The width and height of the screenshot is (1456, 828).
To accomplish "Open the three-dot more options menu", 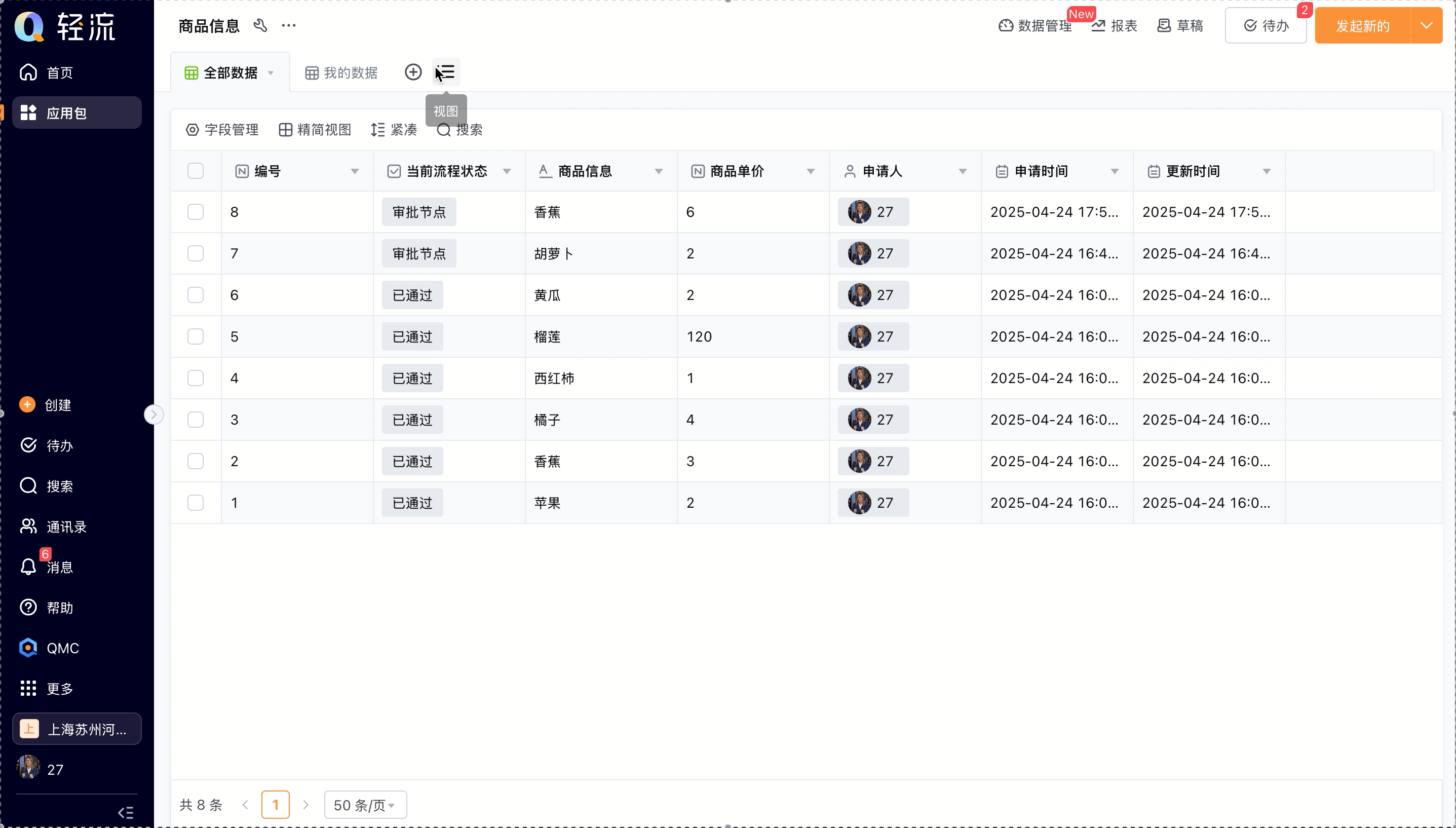I will (289, 26).
